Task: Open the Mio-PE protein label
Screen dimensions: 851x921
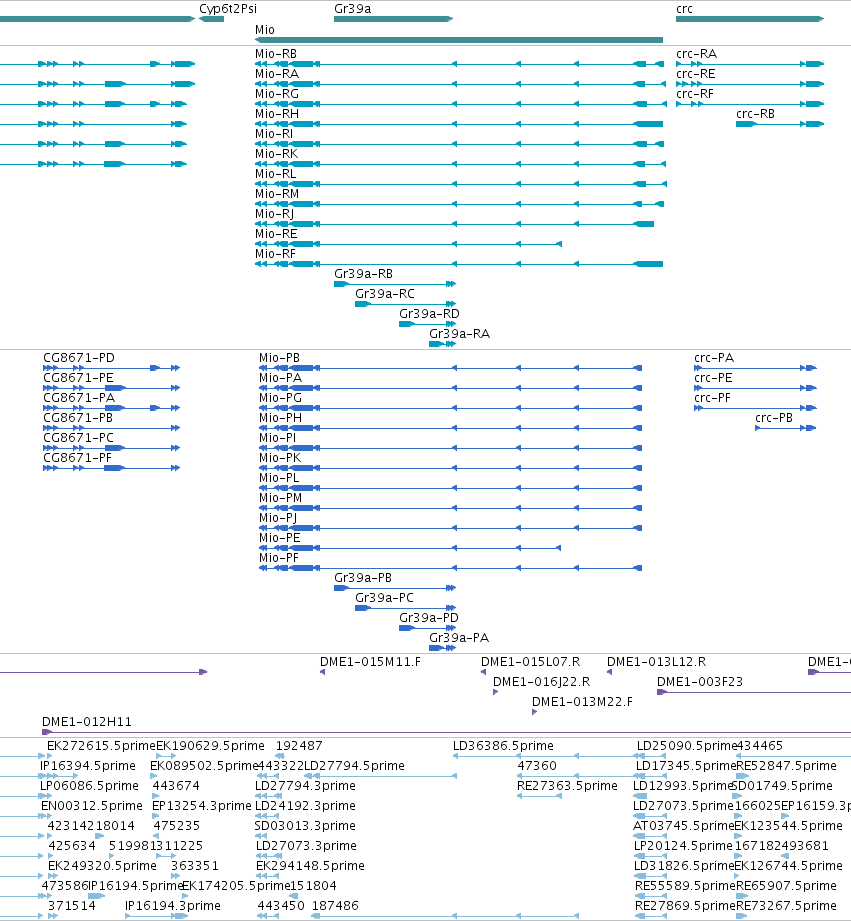Action: (x=280, y=538)
